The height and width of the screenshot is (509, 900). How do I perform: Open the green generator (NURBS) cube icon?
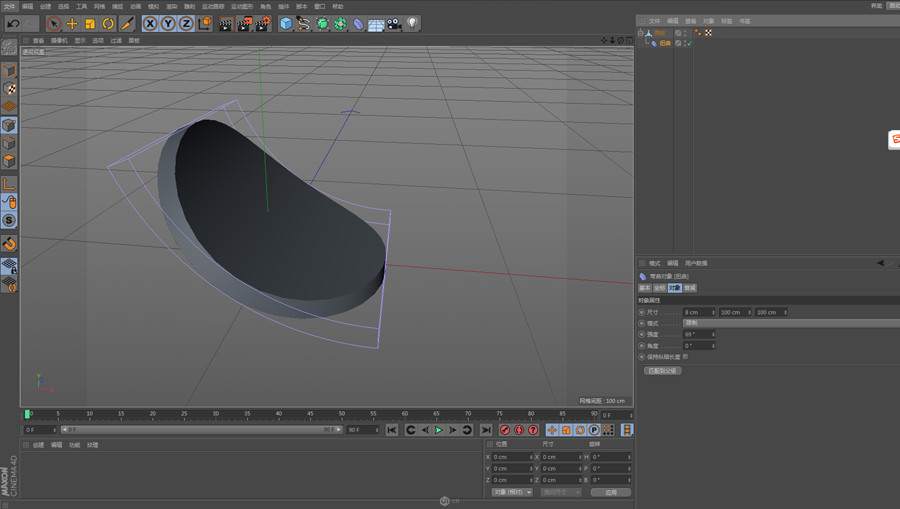coord(322,24)
